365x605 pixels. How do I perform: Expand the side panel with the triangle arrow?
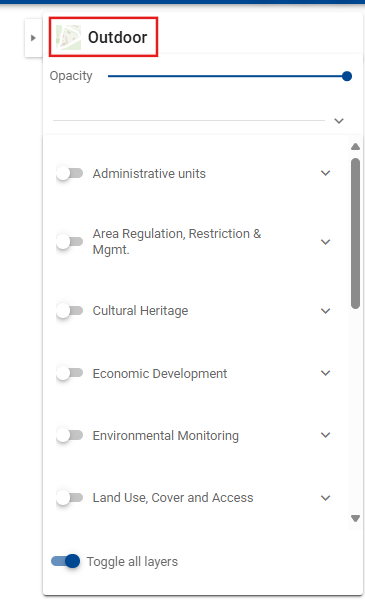coord(33,38)
